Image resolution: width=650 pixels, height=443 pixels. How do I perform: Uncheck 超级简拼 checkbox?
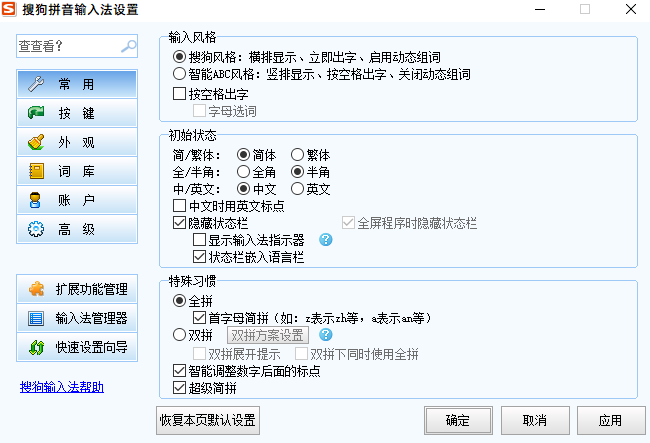(179, 388)
